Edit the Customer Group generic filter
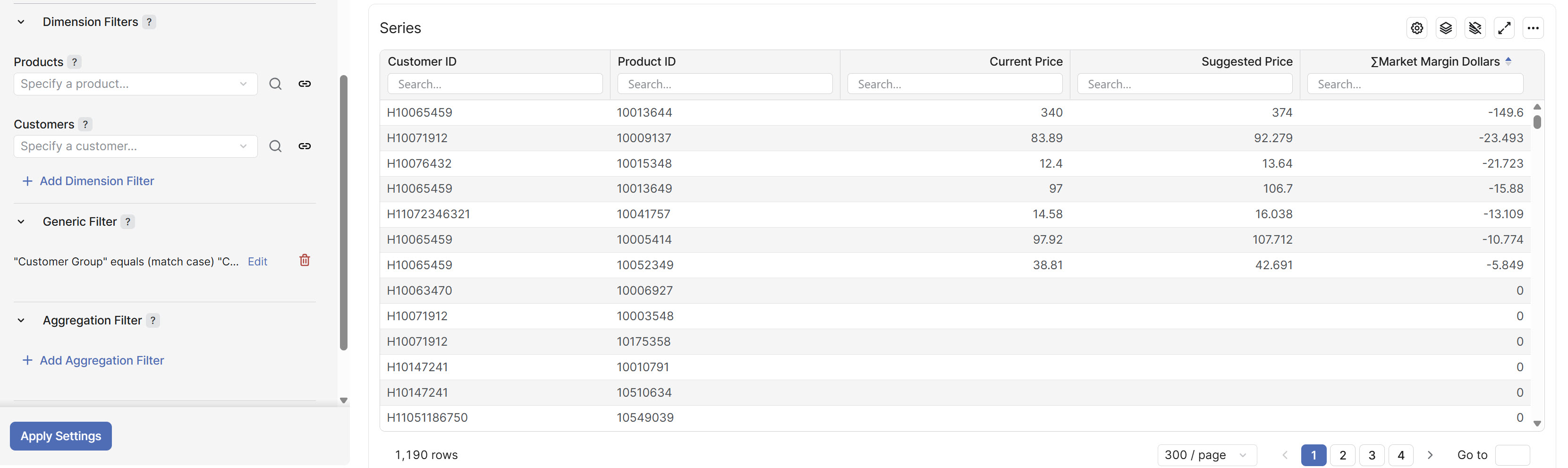The image size is (1568, 468). click(x=257, y=262)
